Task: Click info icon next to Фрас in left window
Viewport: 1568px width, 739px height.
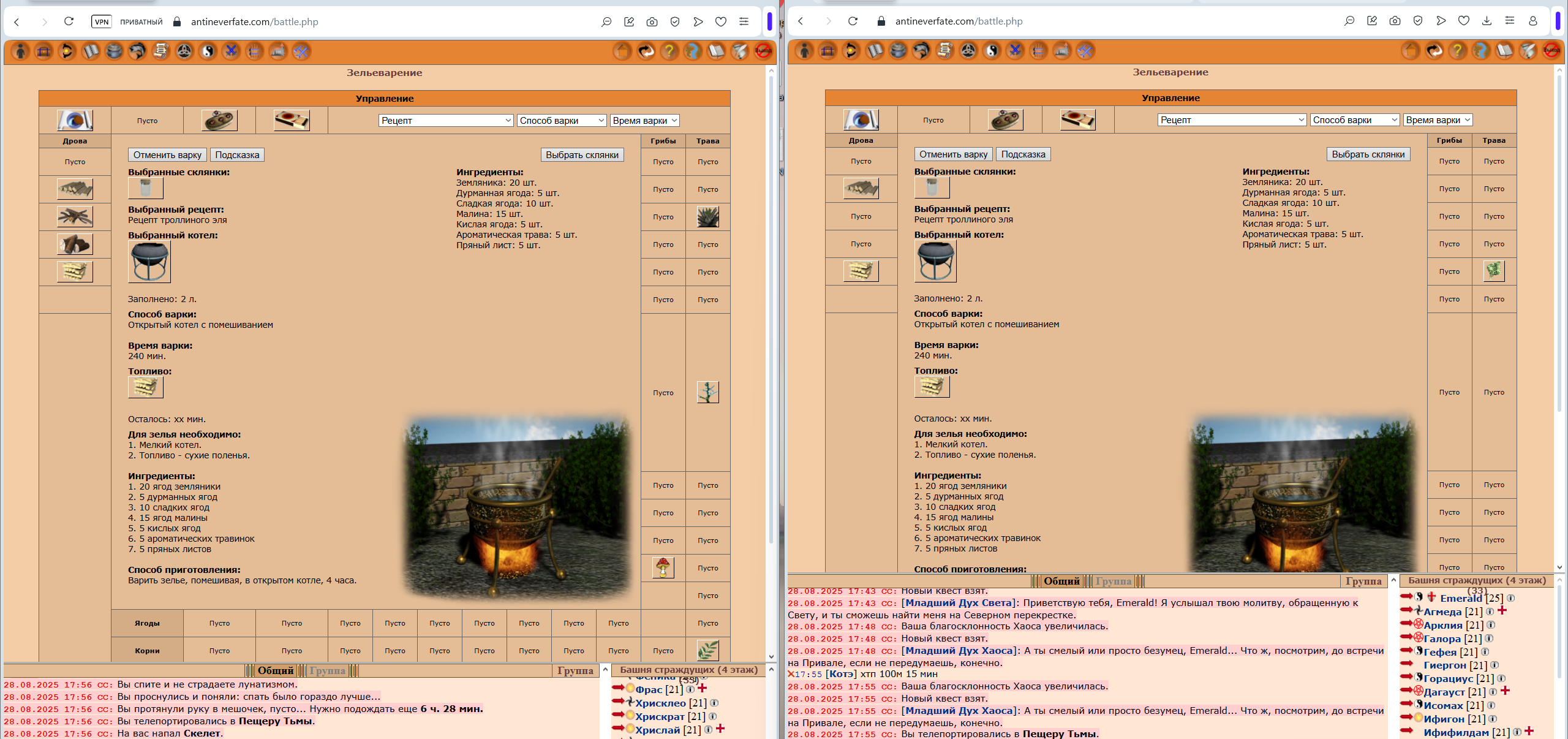Action: 690,689
